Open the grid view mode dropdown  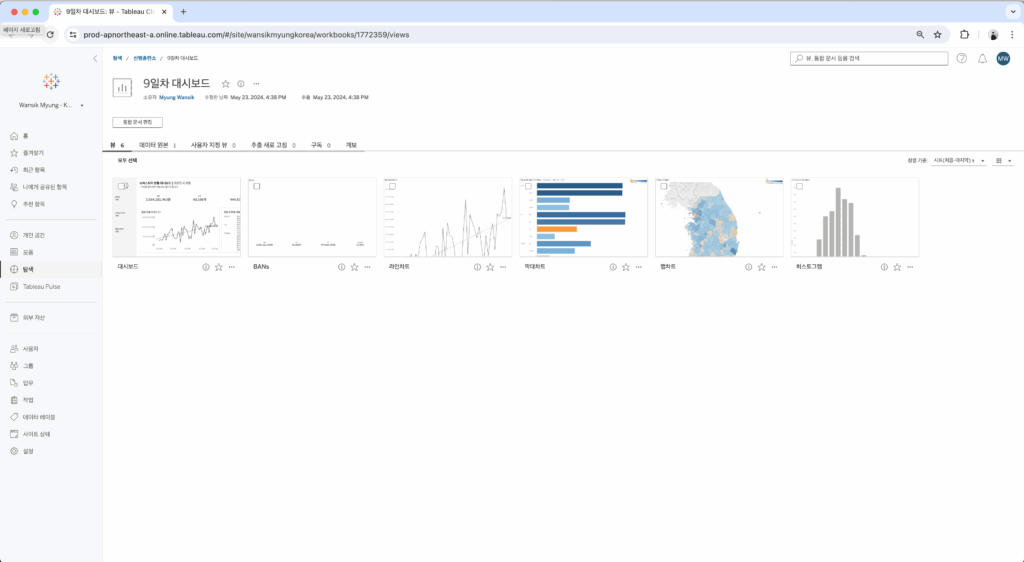click(x=1003, y=160)
